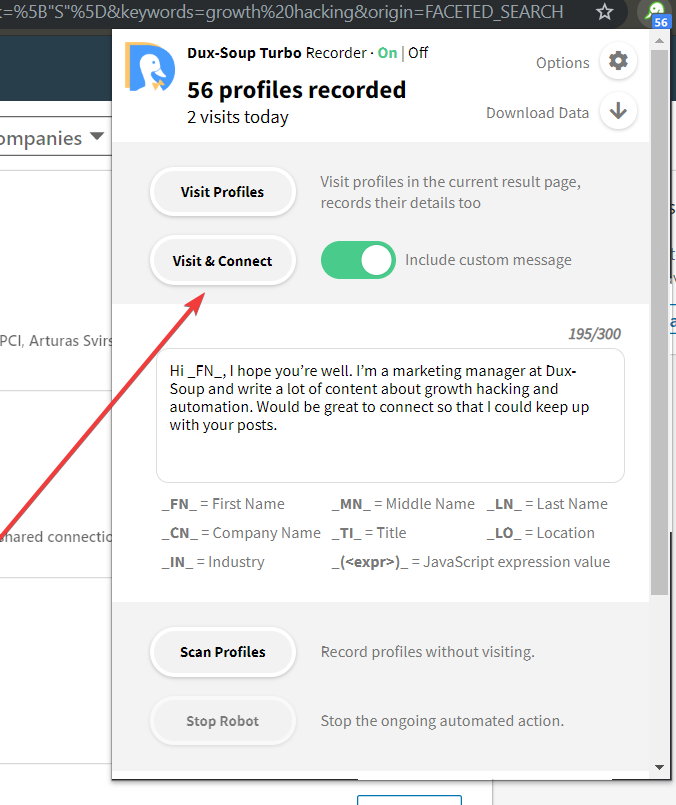
Task: Click the Download Data label
Action: point(537,113)
